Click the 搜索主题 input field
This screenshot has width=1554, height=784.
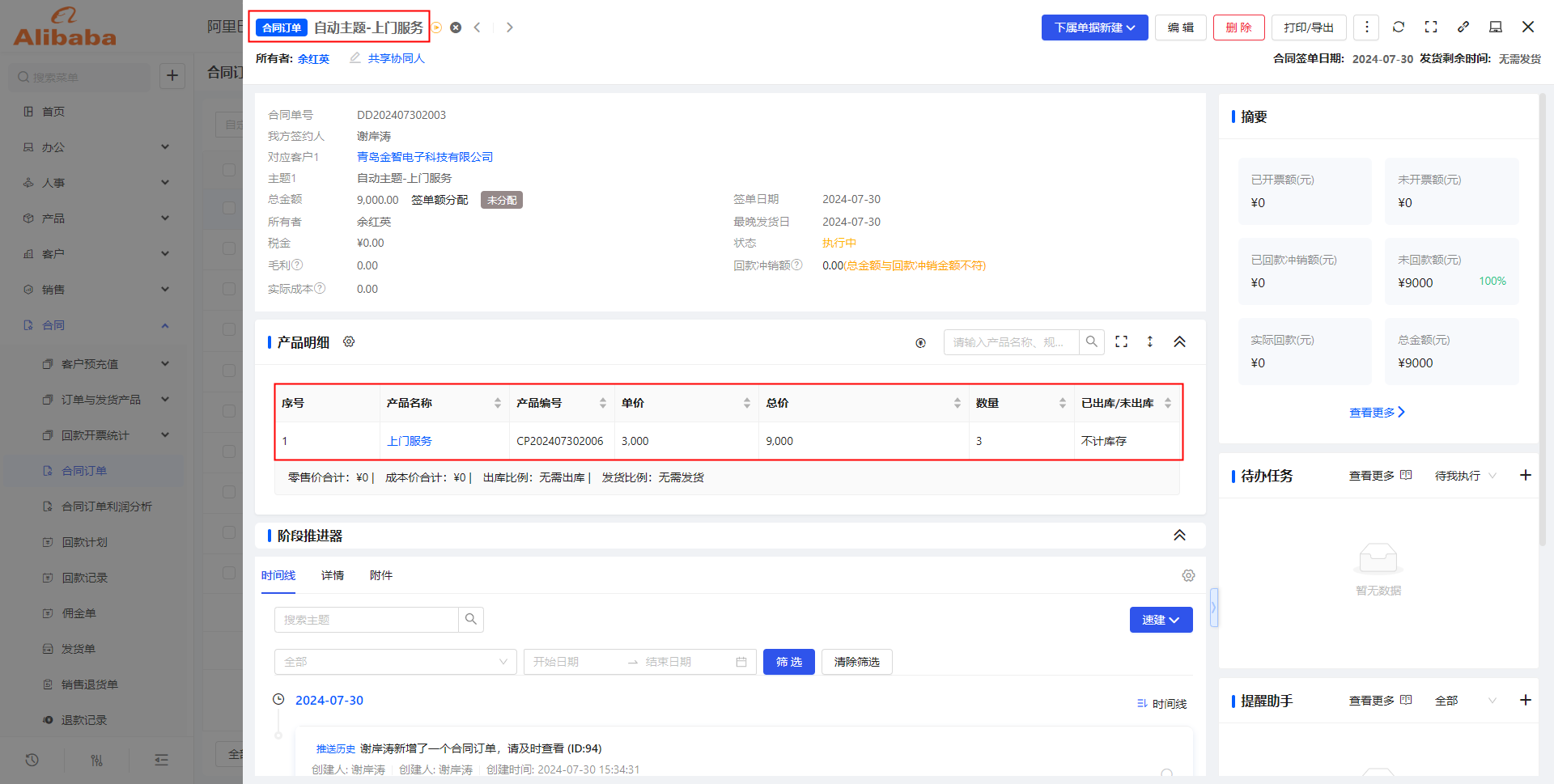pyautogui.click(x=366, y=620)
